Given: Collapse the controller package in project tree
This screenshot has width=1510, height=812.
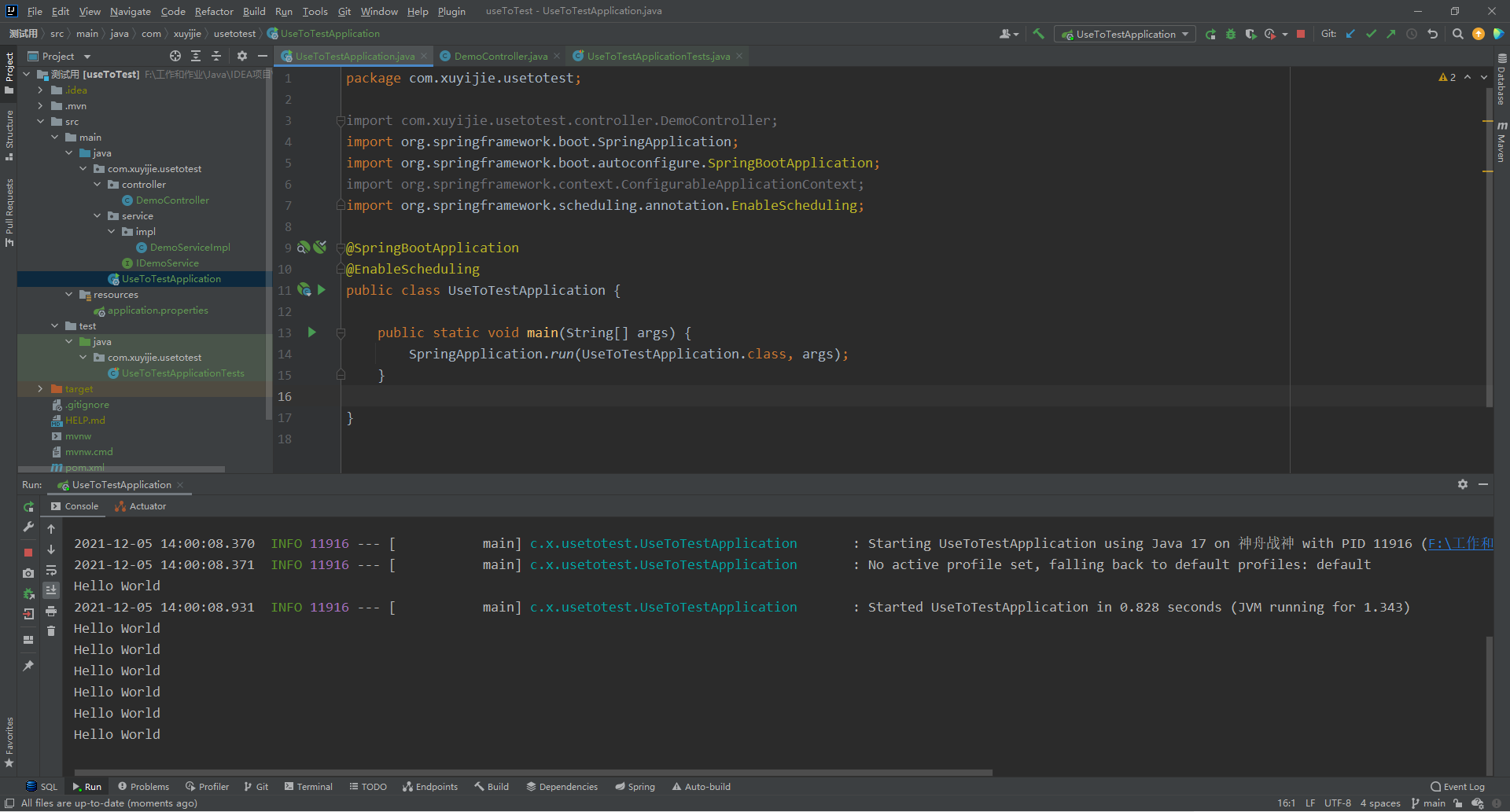Looking at the screenshot, I should click(x=98, y=185).
